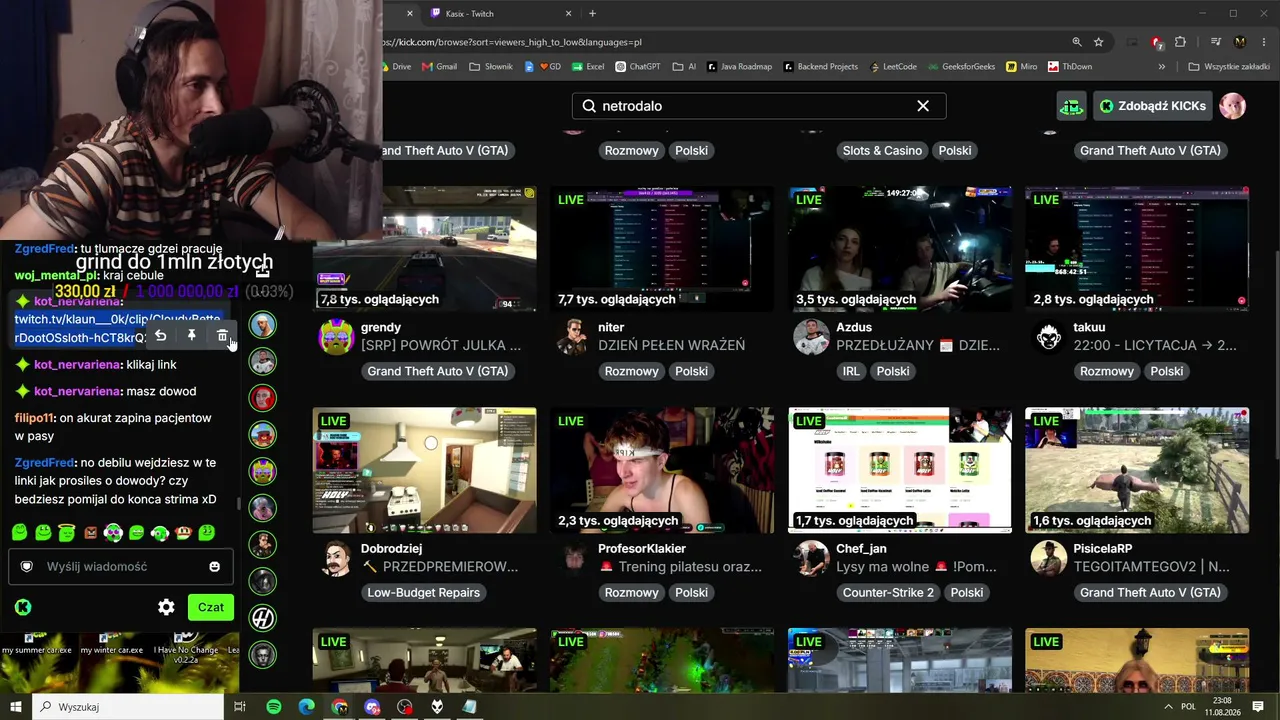Click the magnifier icon in Kick search box
The height and width of the screenshot is (720, 1280).
click(x=589, y=106)
